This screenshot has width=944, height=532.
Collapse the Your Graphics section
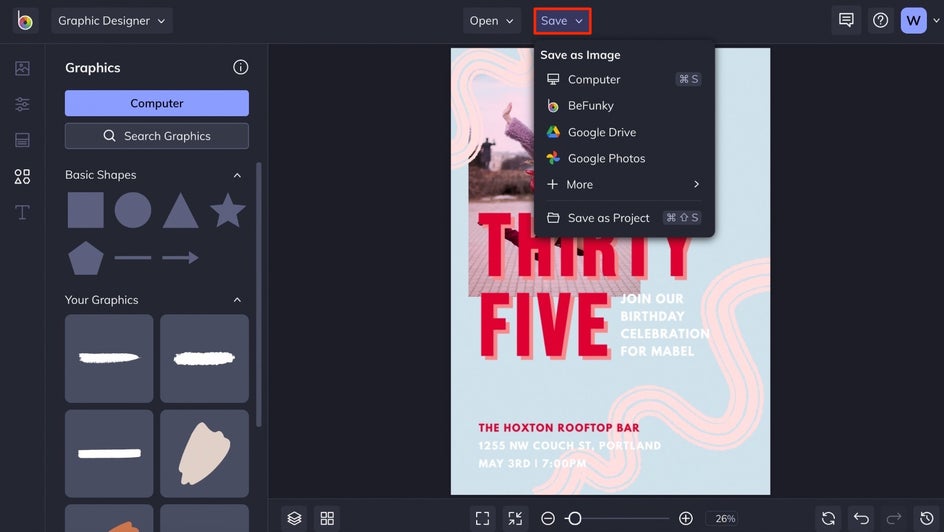click(237, 300)
